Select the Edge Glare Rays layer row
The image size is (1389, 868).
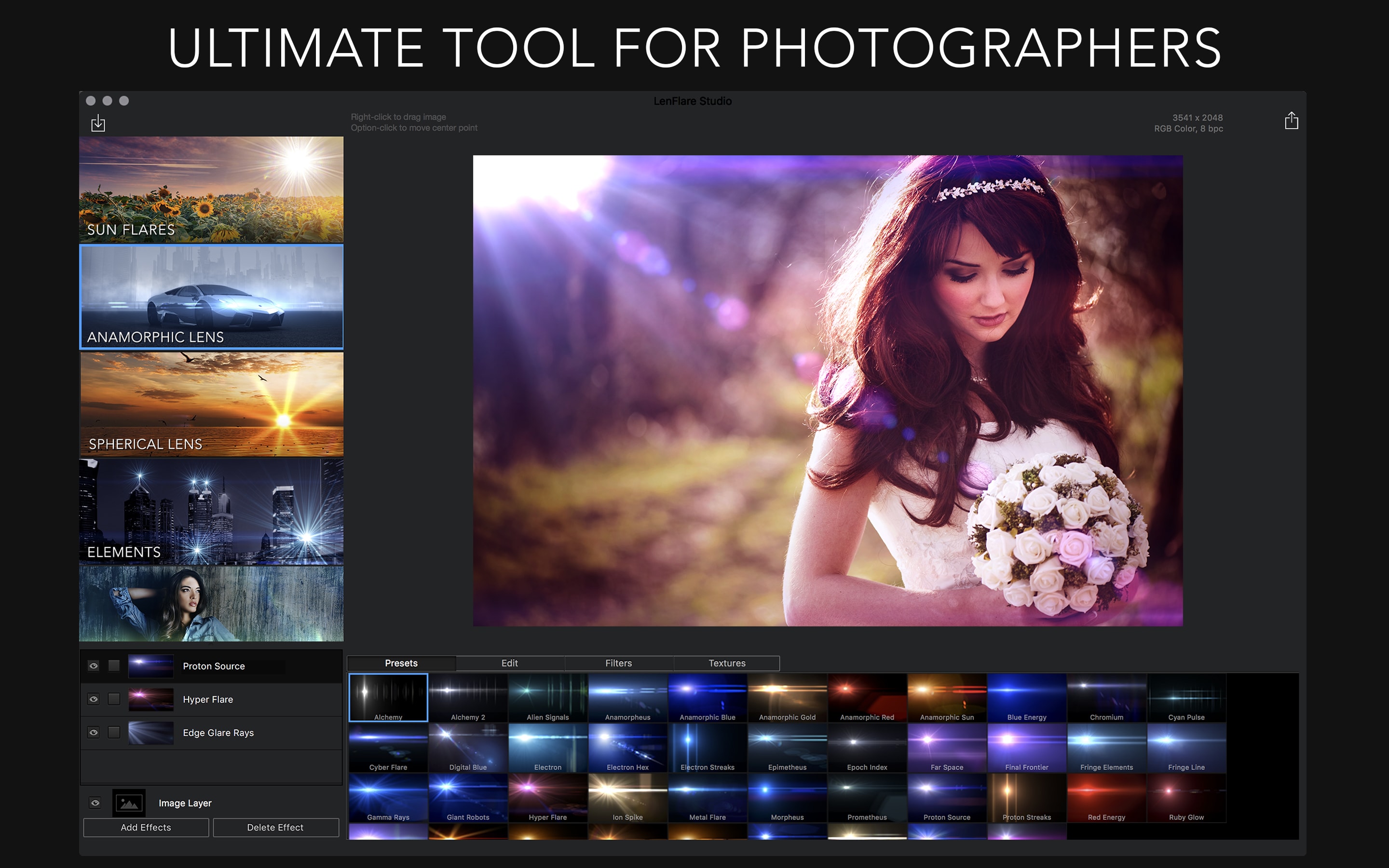(211, 732)
